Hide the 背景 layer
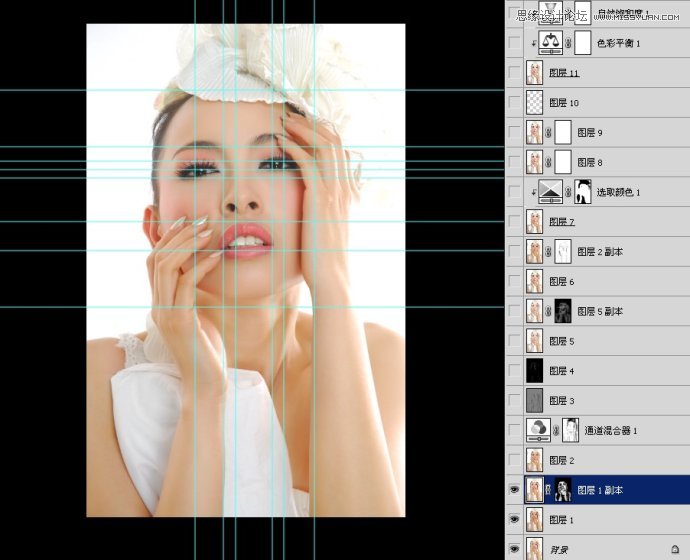The image size is (690, 560). [x=514, y=549]
